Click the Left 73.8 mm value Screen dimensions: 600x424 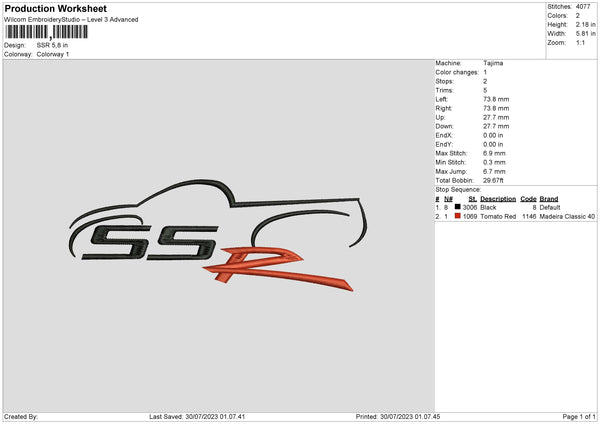[496, 99]
